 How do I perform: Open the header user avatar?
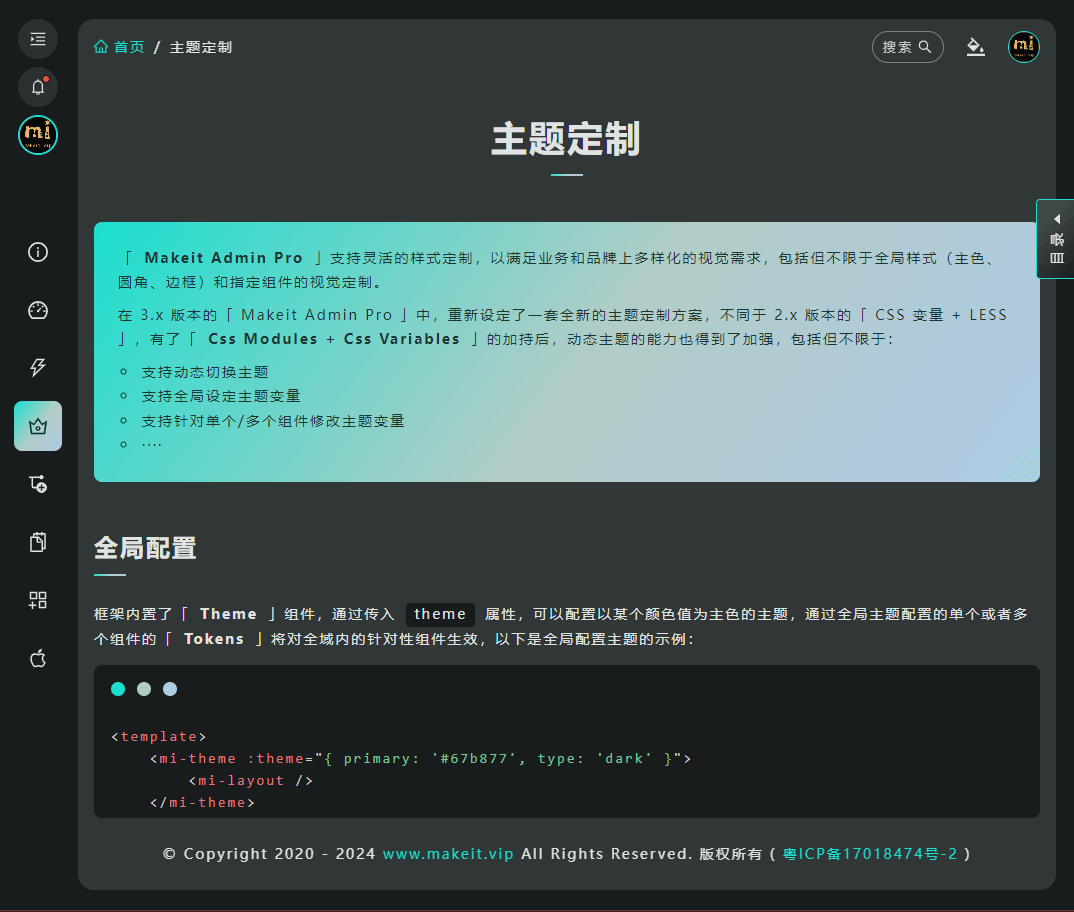(x=1023, y=47)
